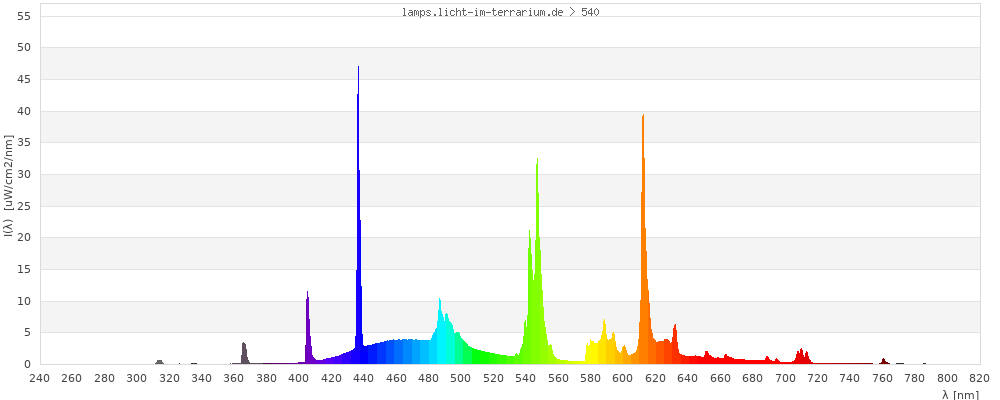
Task: Click the 500 tick label on x-axis
Action: [461, 378]
